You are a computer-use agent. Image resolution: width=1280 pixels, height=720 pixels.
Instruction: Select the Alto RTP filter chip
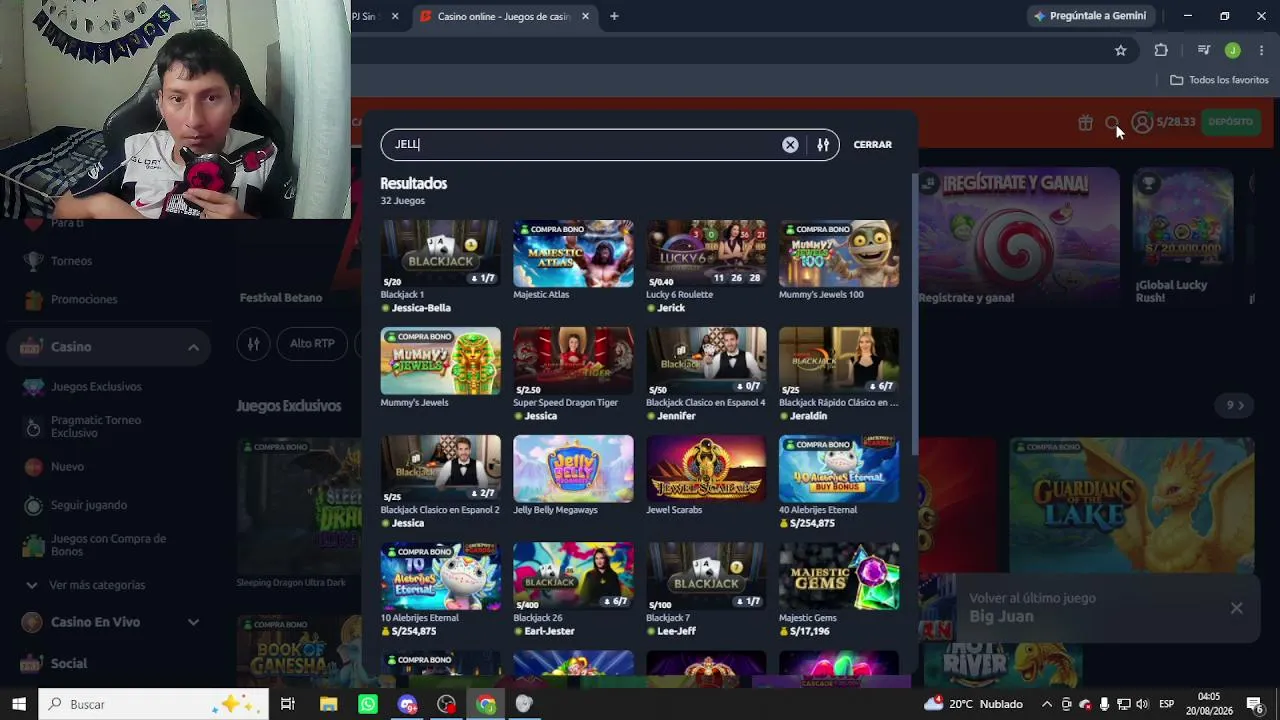[x=312, y=344]
